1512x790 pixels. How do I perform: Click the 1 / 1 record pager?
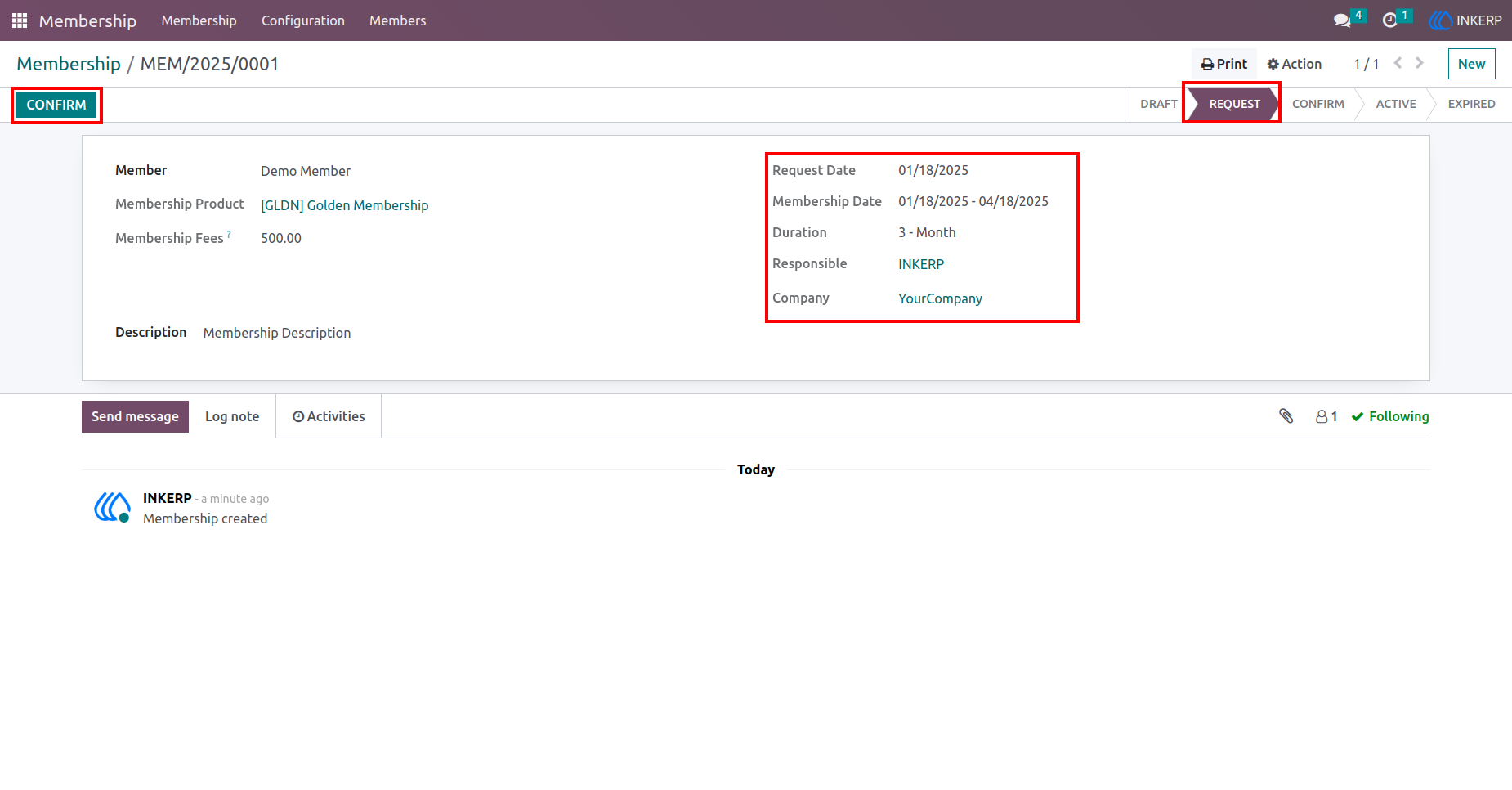pos(1366,64)
